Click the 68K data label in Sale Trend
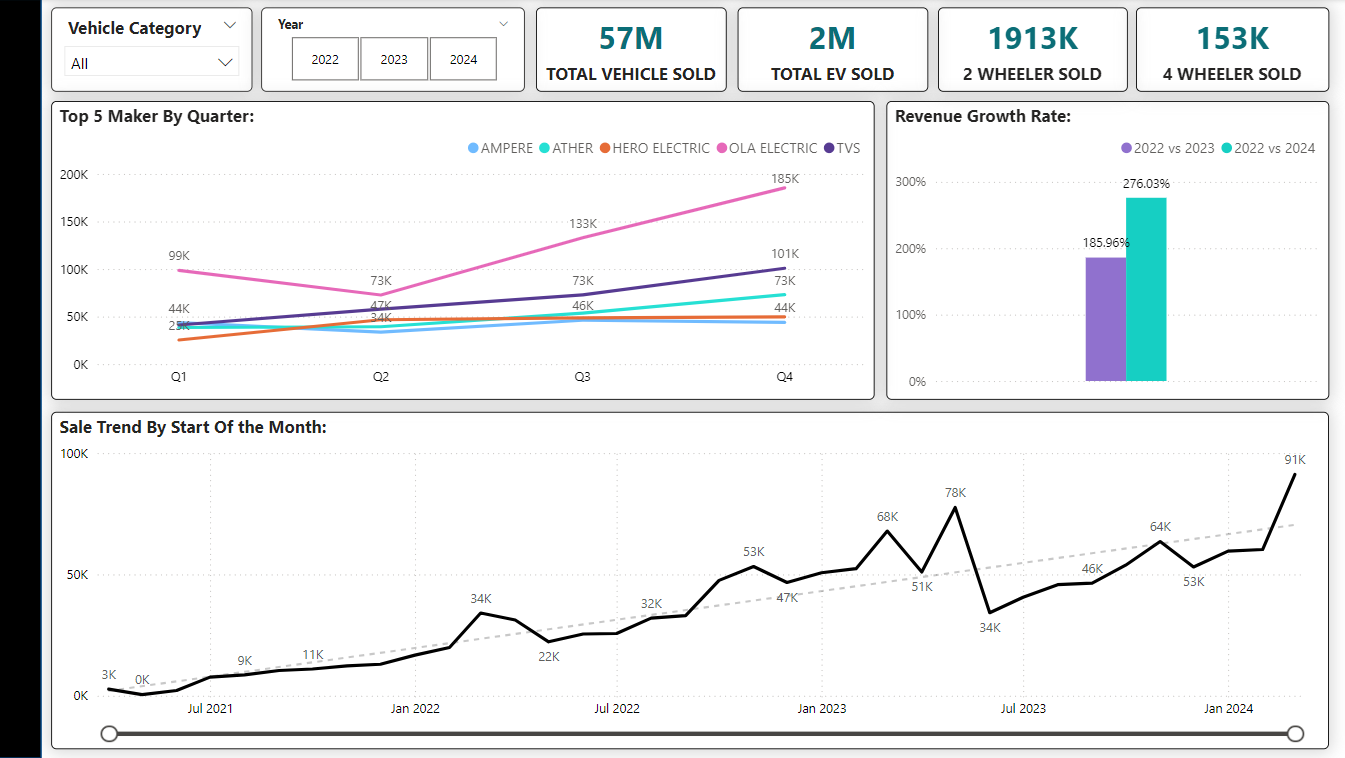Viewport: 1345px width, 758px height. coord(887,517)
